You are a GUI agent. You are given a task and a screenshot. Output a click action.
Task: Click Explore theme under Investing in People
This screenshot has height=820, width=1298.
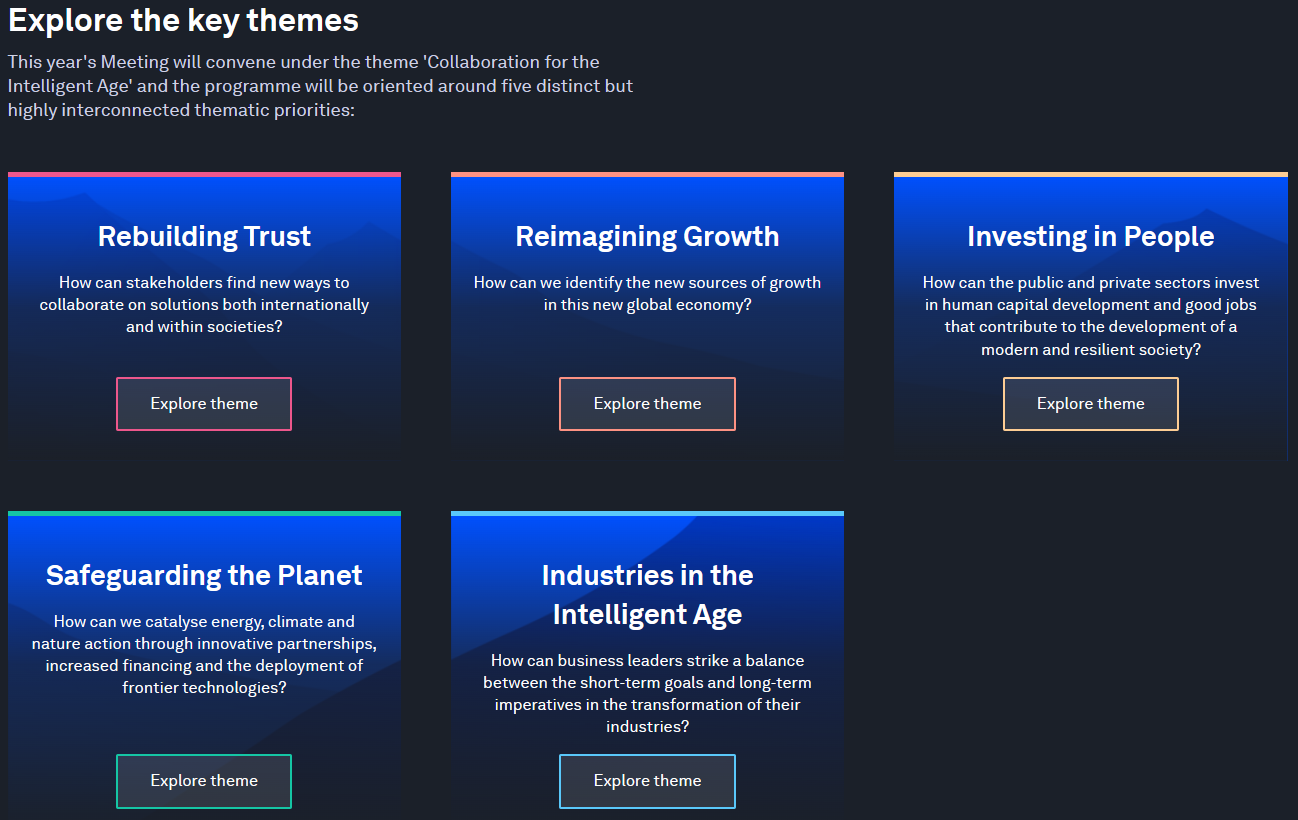(1091, 404)
